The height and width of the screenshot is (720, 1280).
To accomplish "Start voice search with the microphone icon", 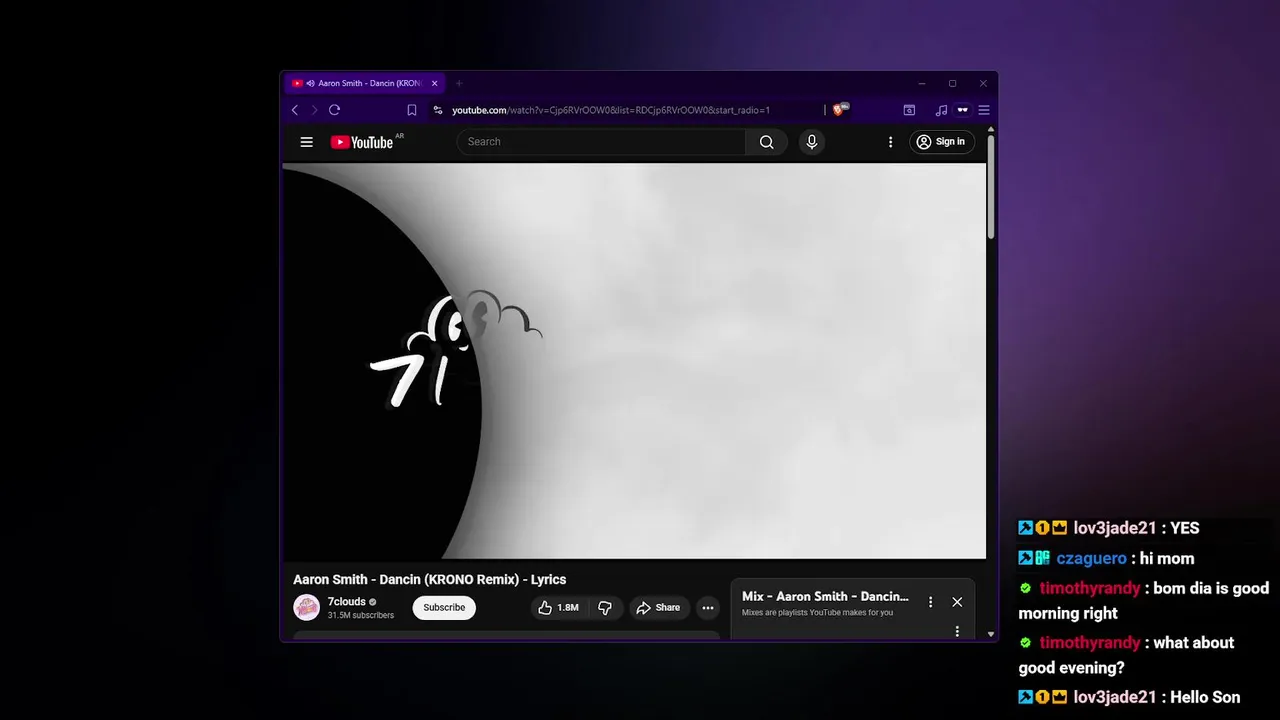I will 812,142.
